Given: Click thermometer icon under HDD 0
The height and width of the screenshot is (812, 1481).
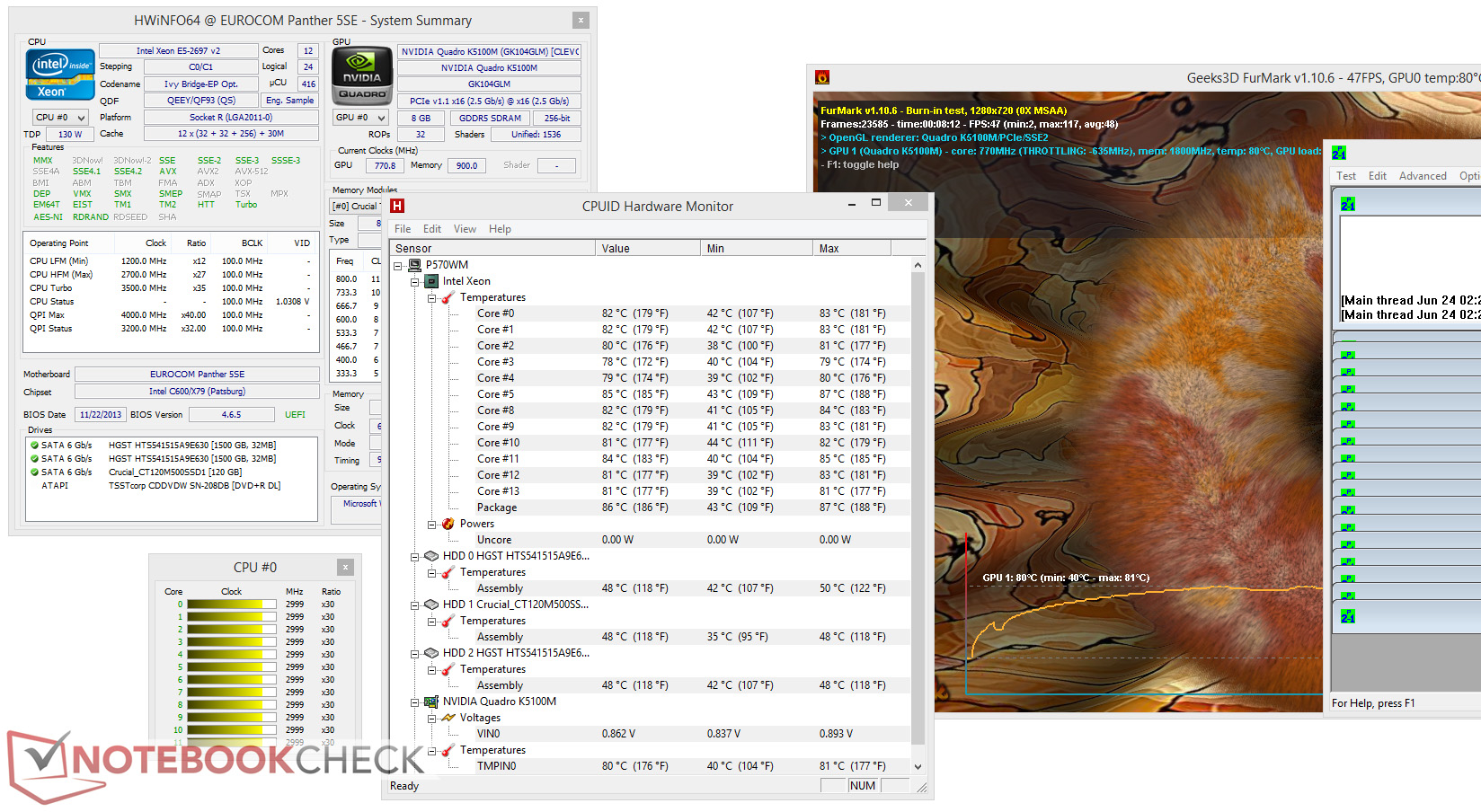Looking at the screenshot, I should 448,572.
